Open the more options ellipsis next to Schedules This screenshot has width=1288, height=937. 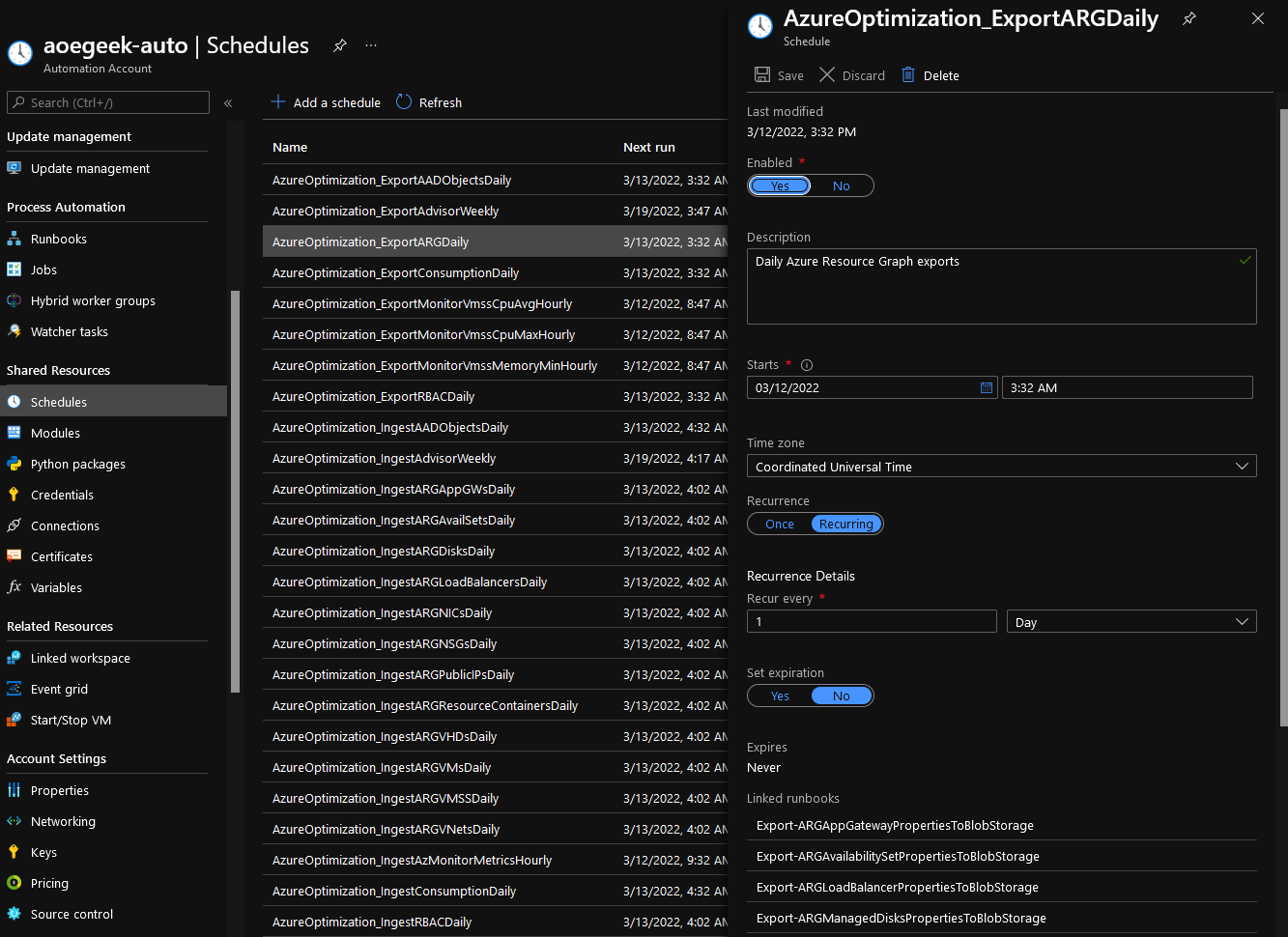(371, 45)
